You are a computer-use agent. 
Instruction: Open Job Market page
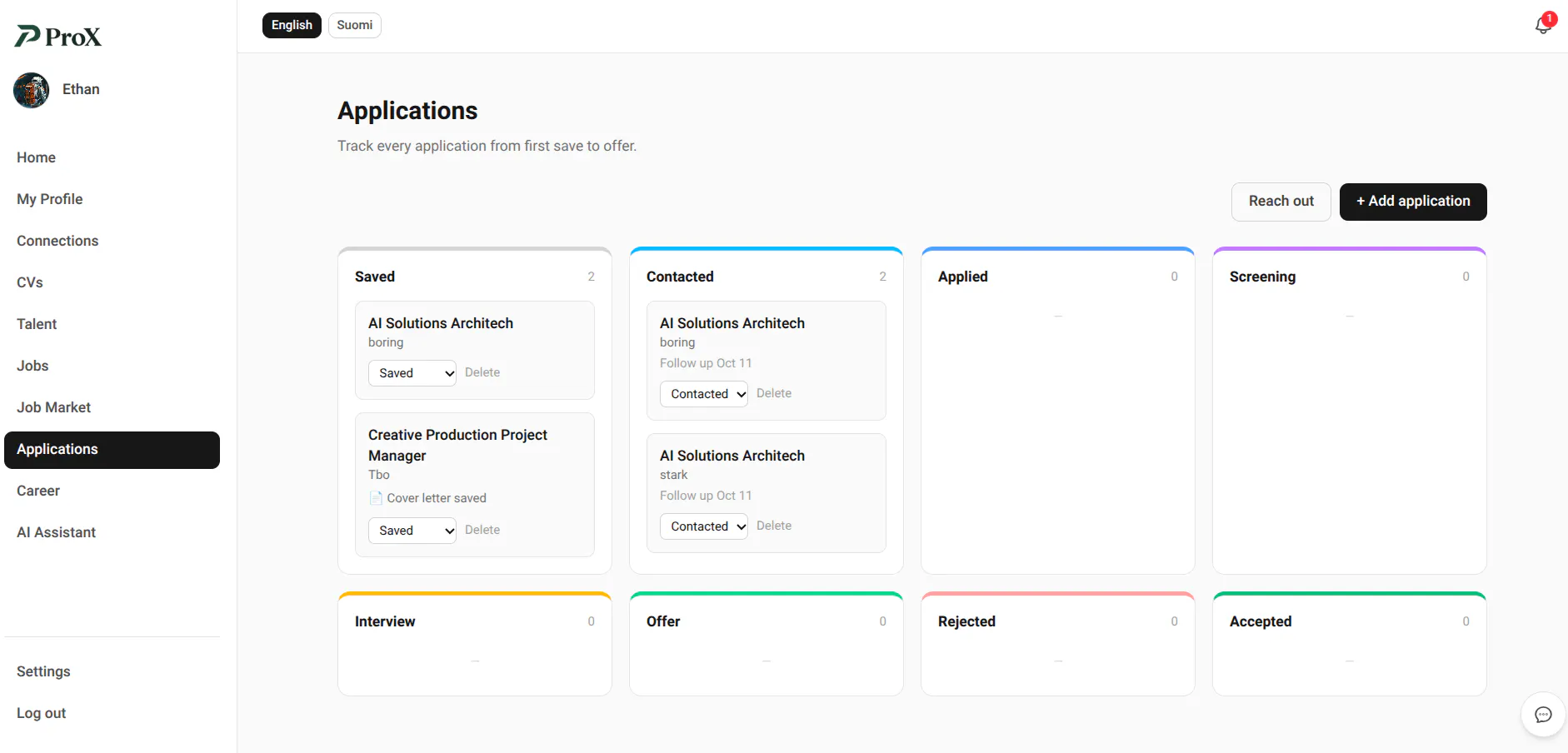coord(112,407)
